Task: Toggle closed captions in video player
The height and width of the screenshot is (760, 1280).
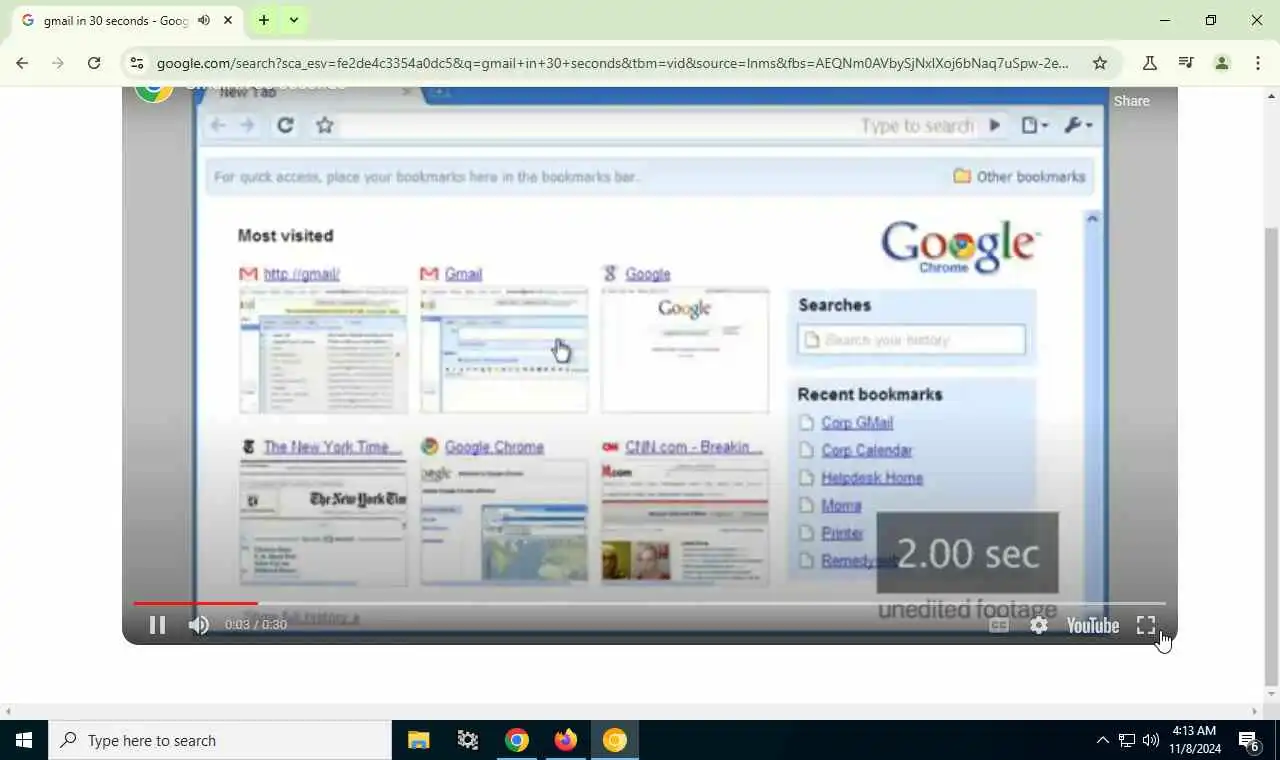Action: point(998,625)
